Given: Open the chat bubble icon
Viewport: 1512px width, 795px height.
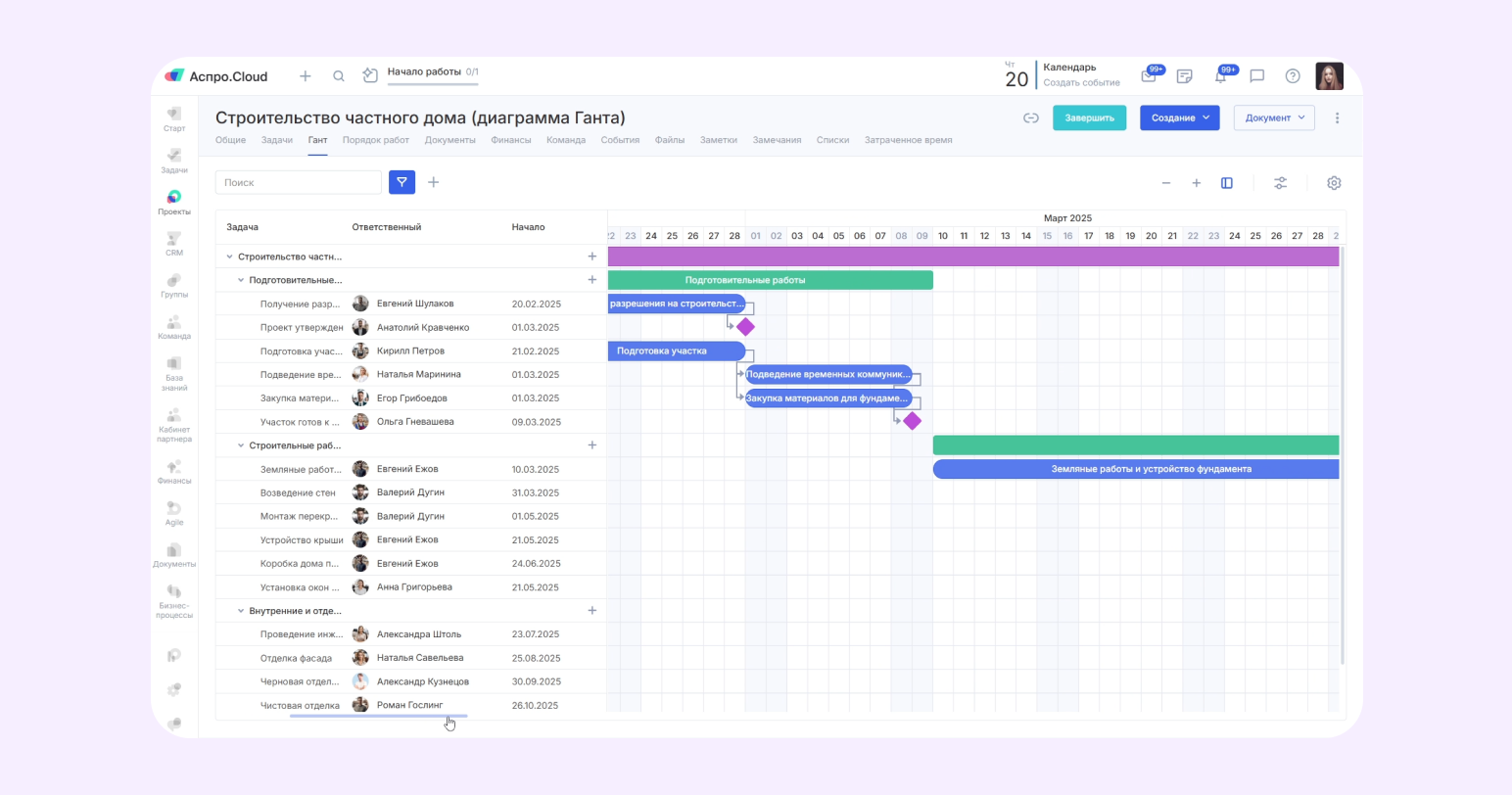Looking at the screenshot, I should [x=1257, y=75].
